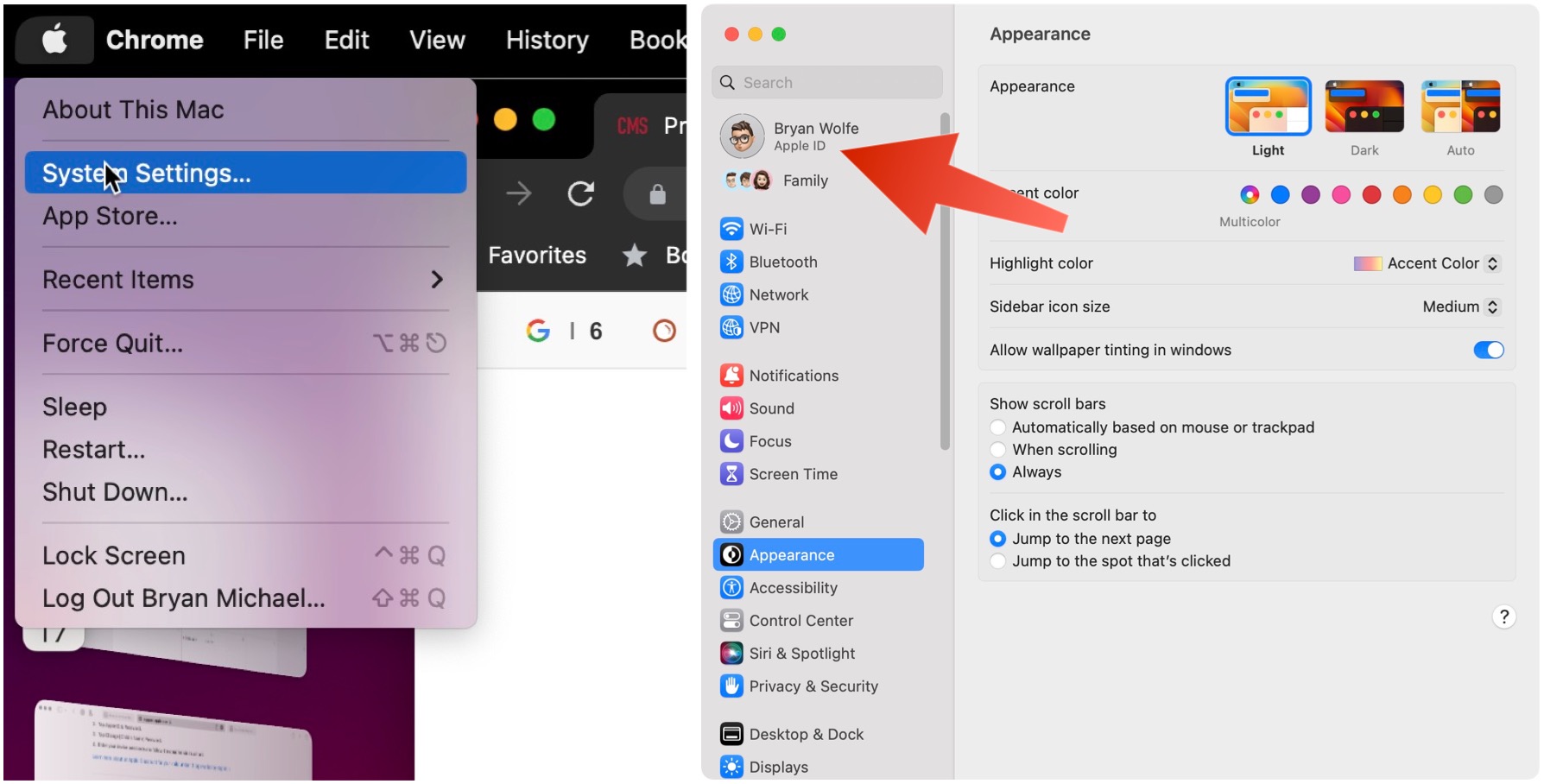Open Bluetooth settings via its icon
The image size is (1544, 784).
click(x=731, y=262)
